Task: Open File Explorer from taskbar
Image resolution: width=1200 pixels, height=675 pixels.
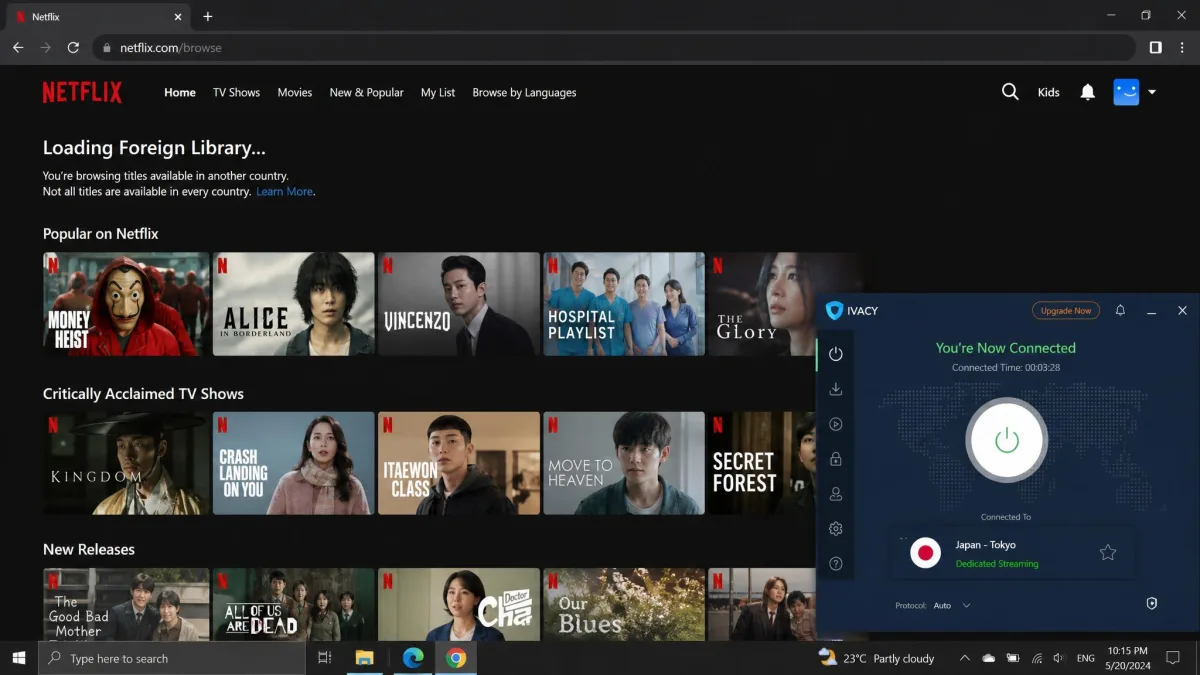Action: pyautogui.click(x=365, y=658)
